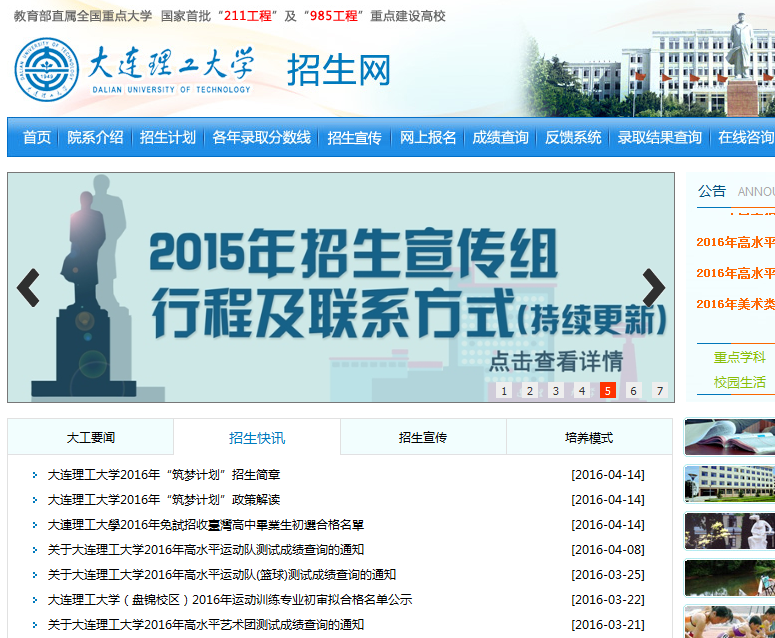Switch to the 招生宣传 tab below the banner

click(423, 437)
